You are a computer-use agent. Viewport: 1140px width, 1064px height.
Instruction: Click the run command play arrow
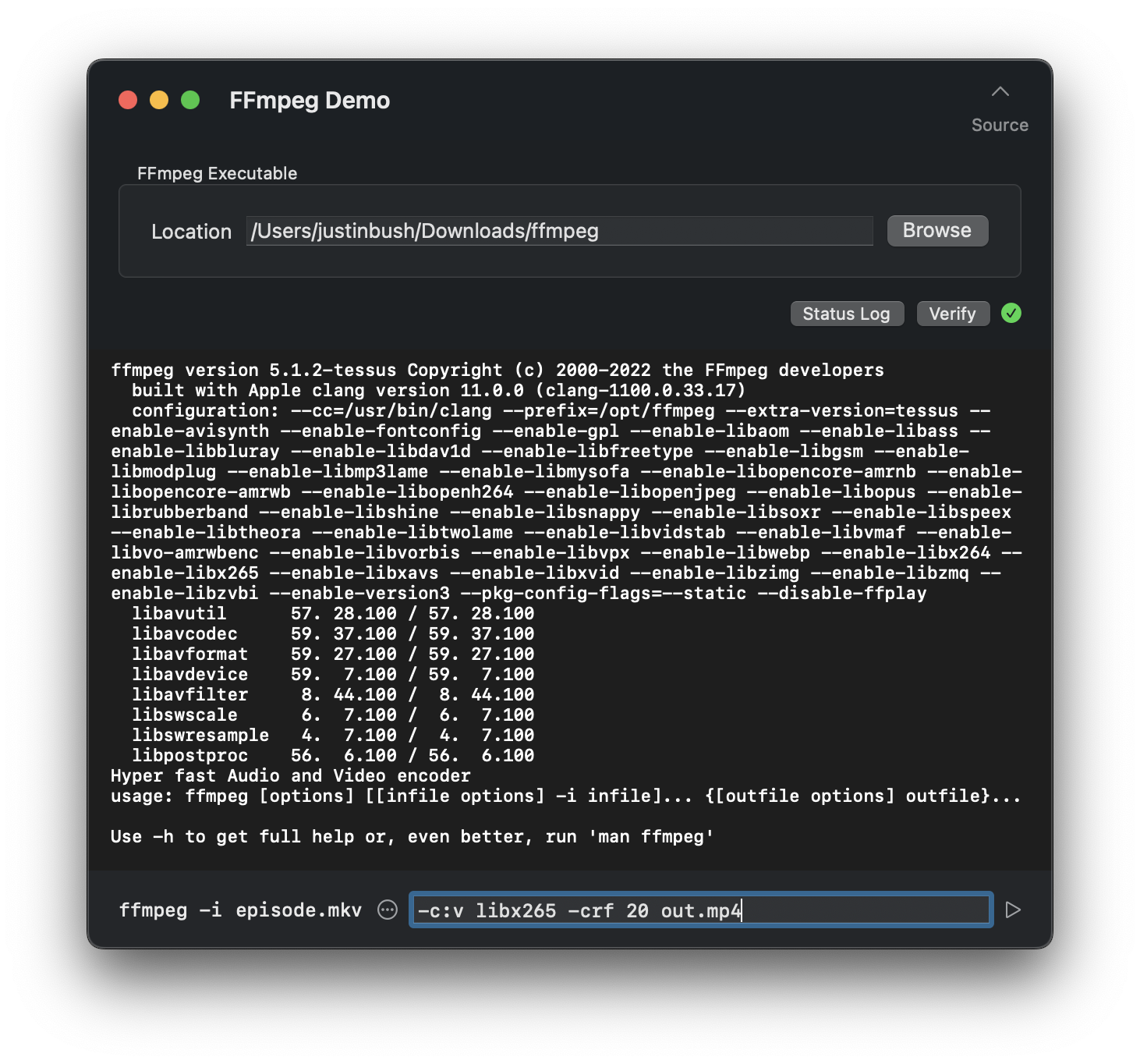click(1013, 910)
